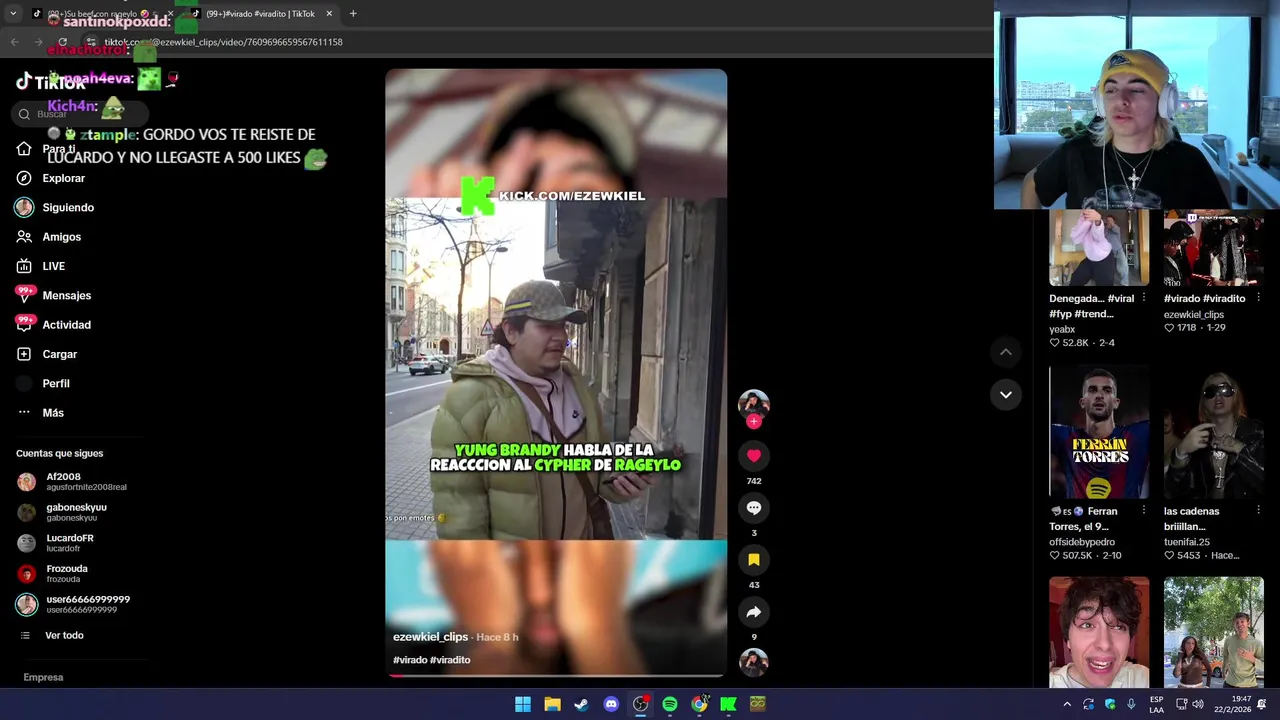
Task: Open Chrome from taskbar
Action: pyautogui.click(x=699, y=704)
